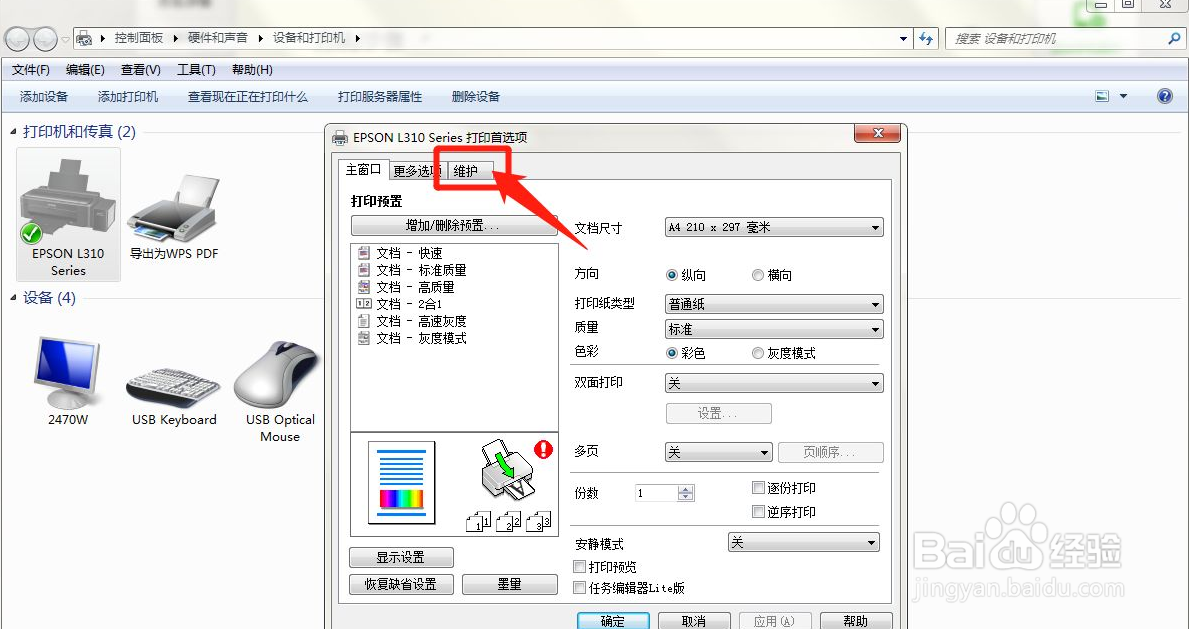Click 增加/删除预置 button

[x=453, y=225]
